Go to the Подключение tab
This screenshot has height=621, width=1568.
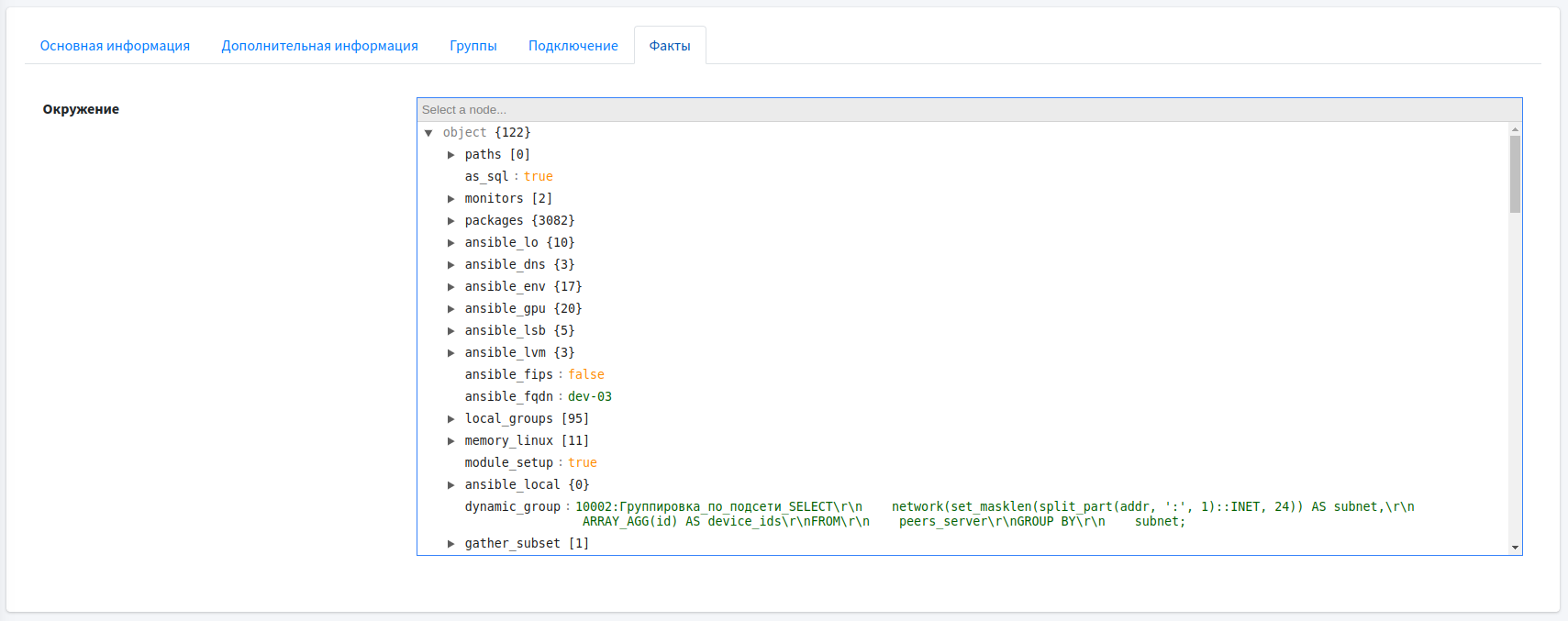click(573, 46)
